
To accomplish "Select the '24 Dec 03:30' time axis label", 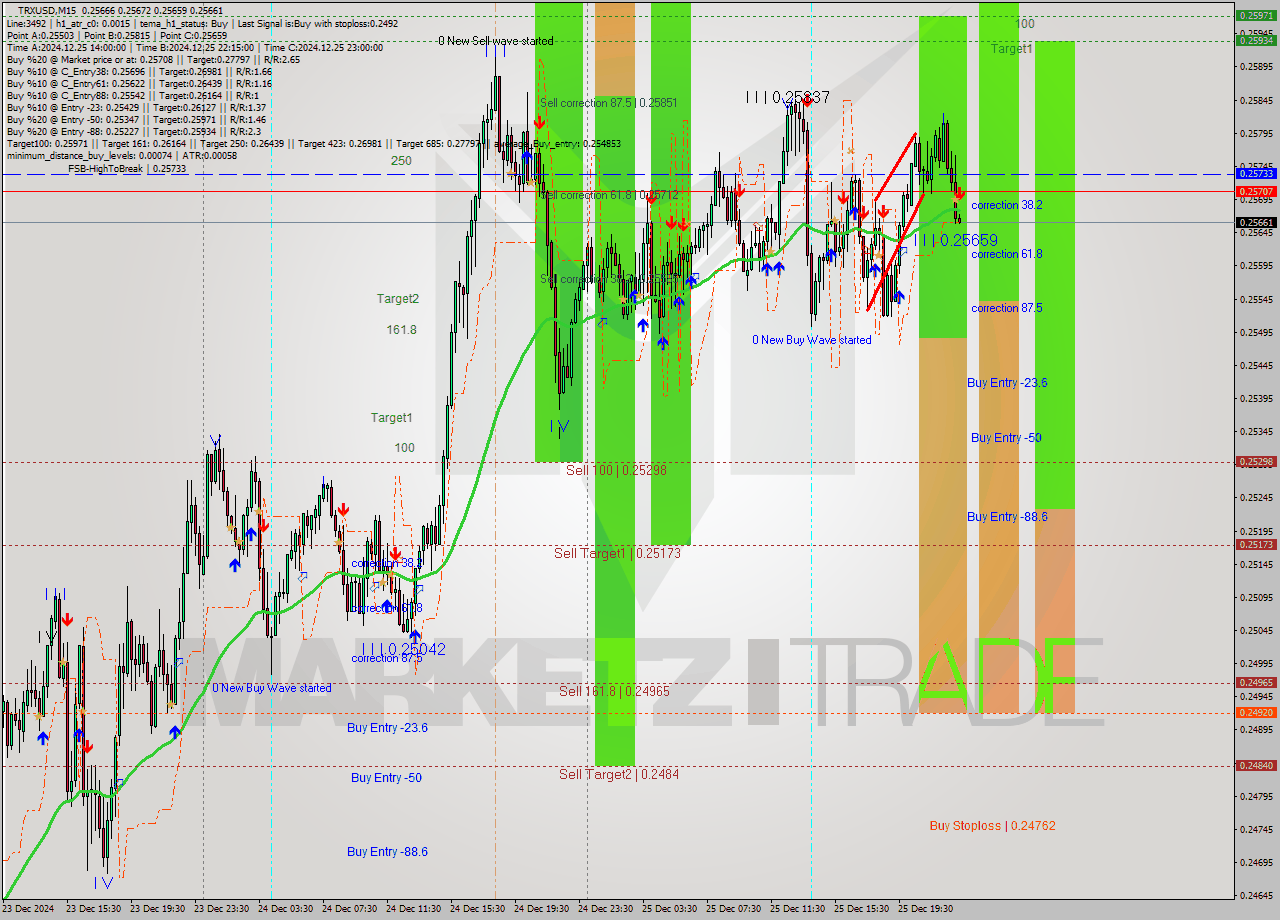I will click(286, 909).
